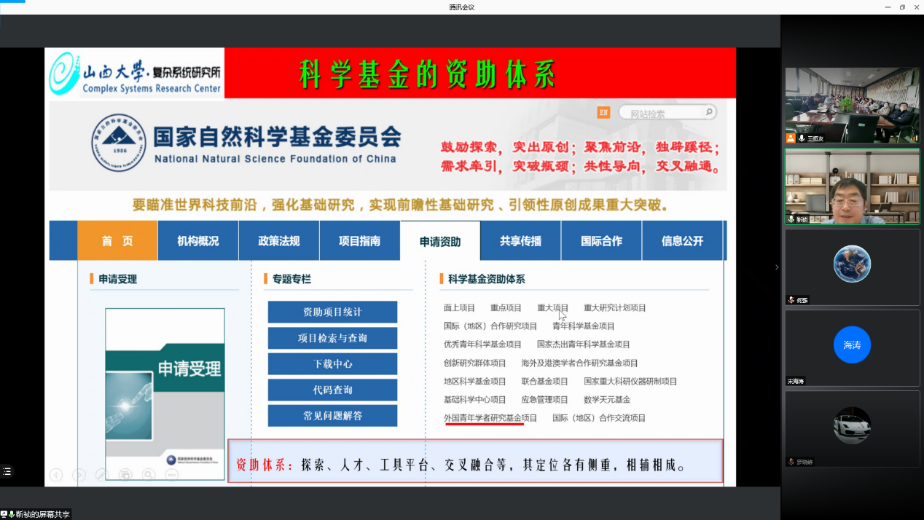
Task: Click the 下载中心 button
Action: [332, 364]
